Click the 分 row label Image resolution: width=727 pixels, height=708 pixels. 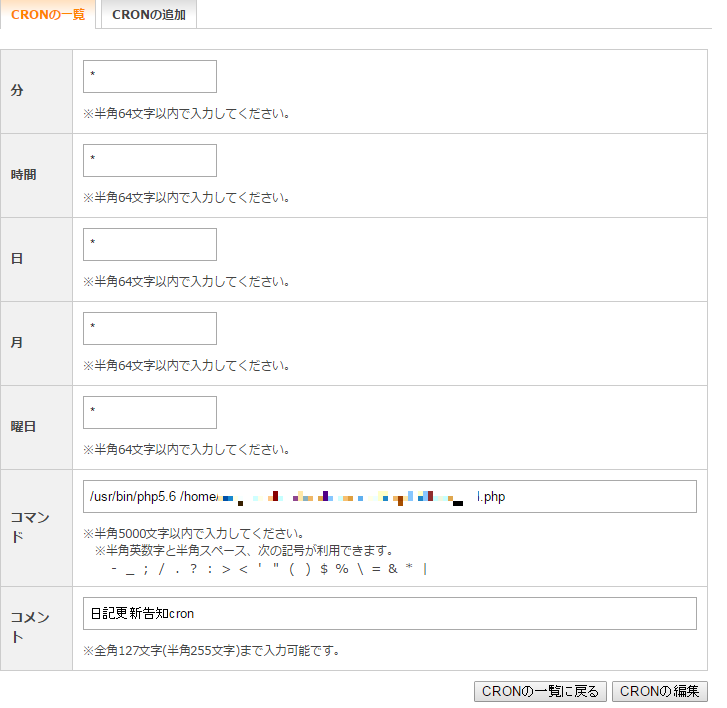click(17, 91)
